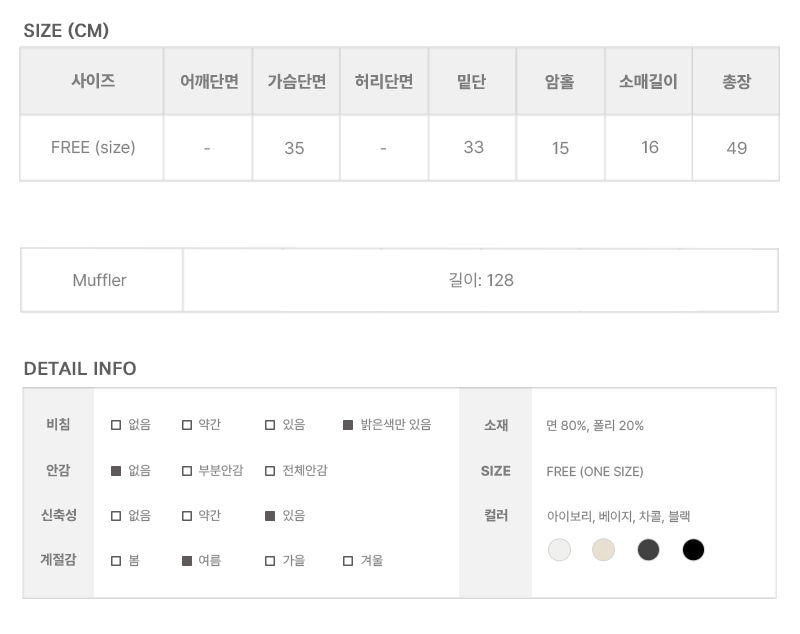Click the '사이즈' column header
The image size is (800, 634).
point(93,82)
